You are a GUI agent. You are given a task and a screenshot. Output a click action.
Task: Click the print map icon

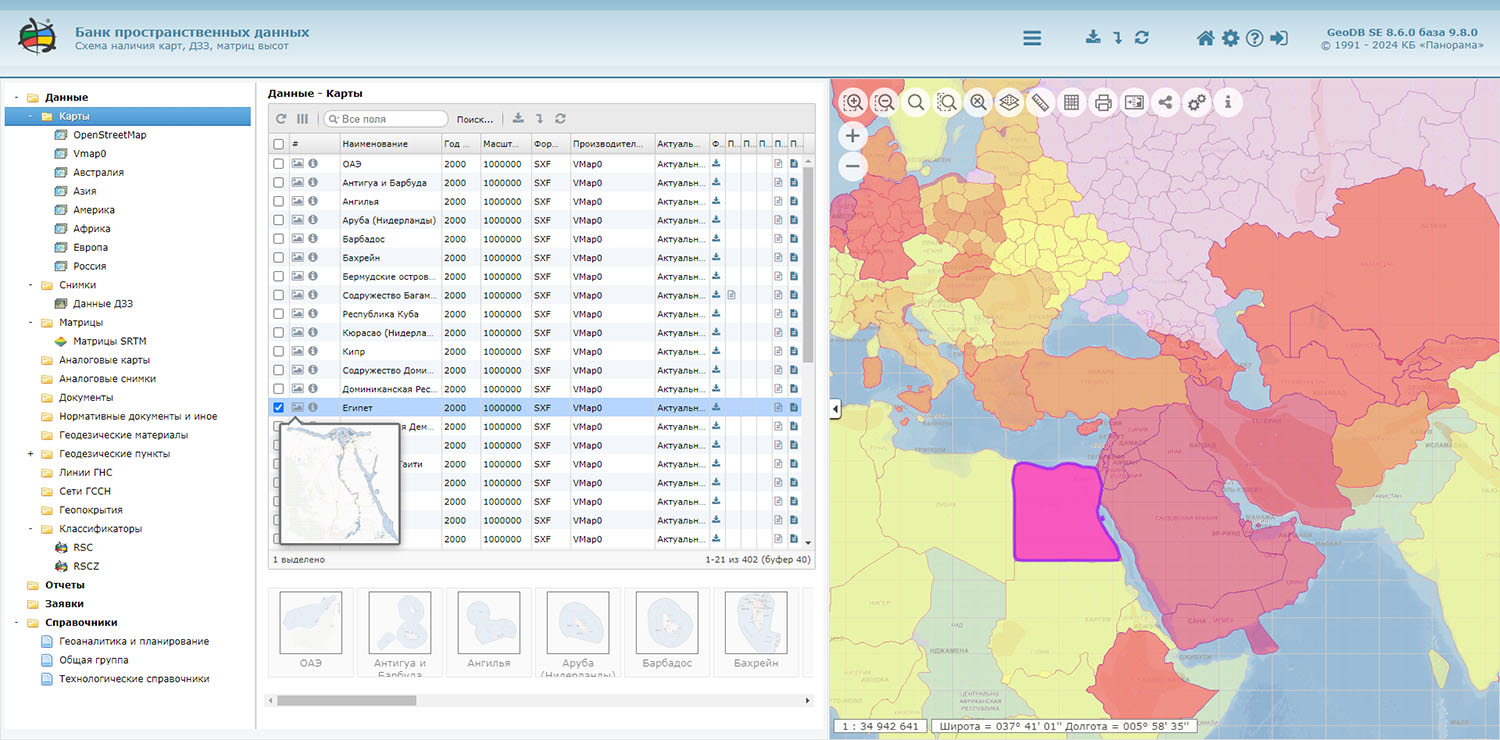click(1103, 102)
